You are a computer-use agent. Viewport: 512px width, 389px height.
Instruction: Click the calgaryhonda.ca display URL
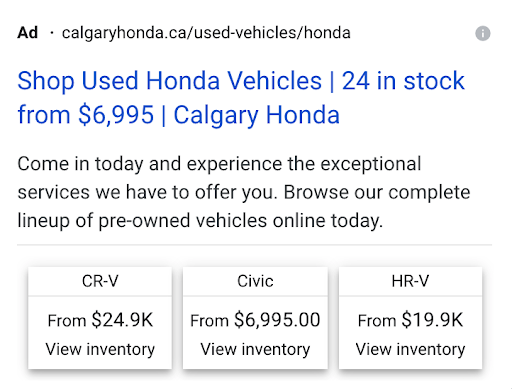coord(206,33)
